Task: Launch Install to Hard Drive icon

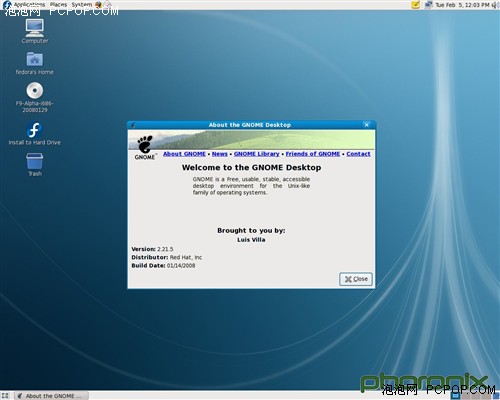Action: coord(35,134)
